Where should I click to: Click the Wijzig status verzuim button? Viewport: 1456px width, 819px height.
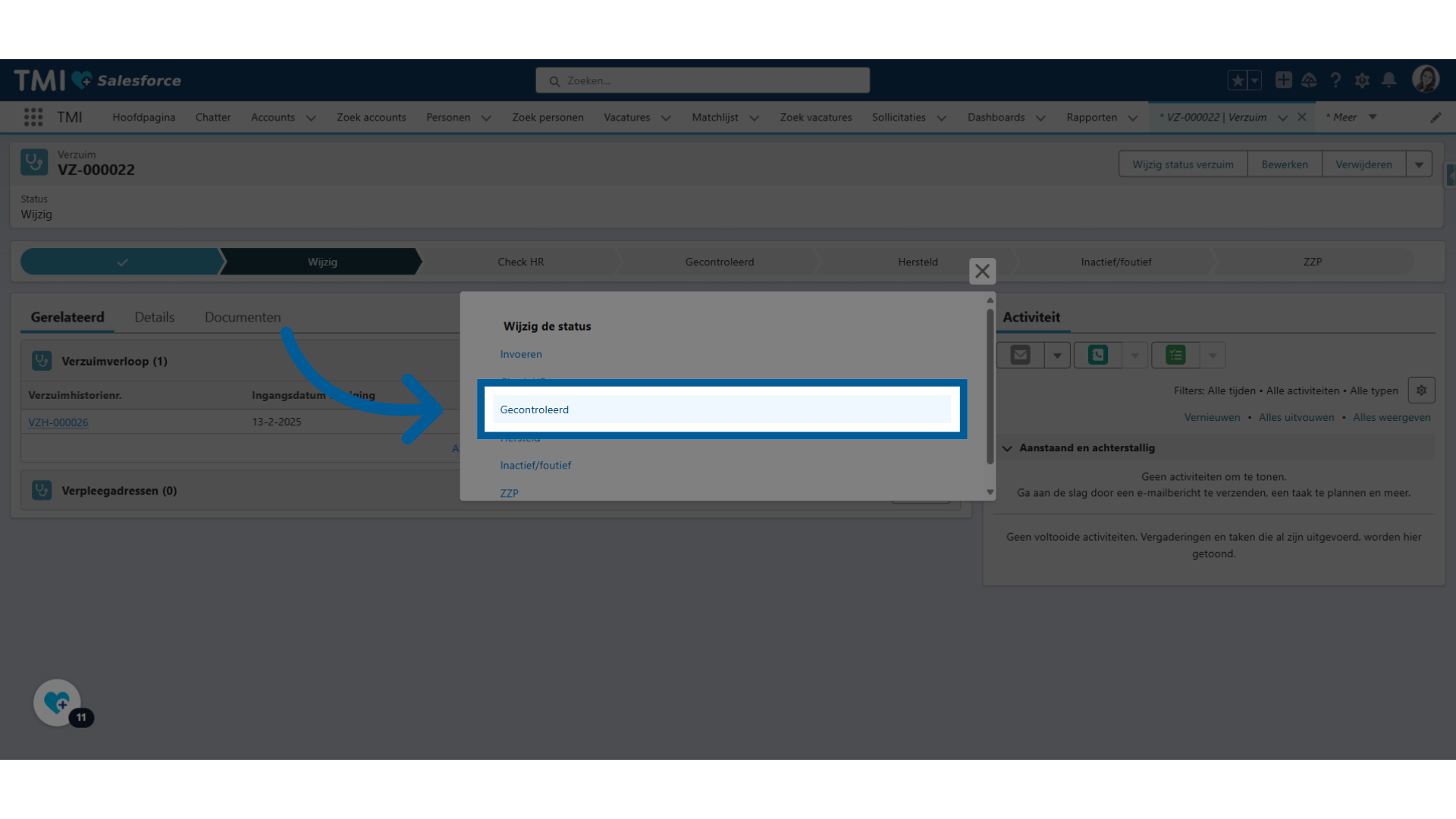coord(1183,164)
